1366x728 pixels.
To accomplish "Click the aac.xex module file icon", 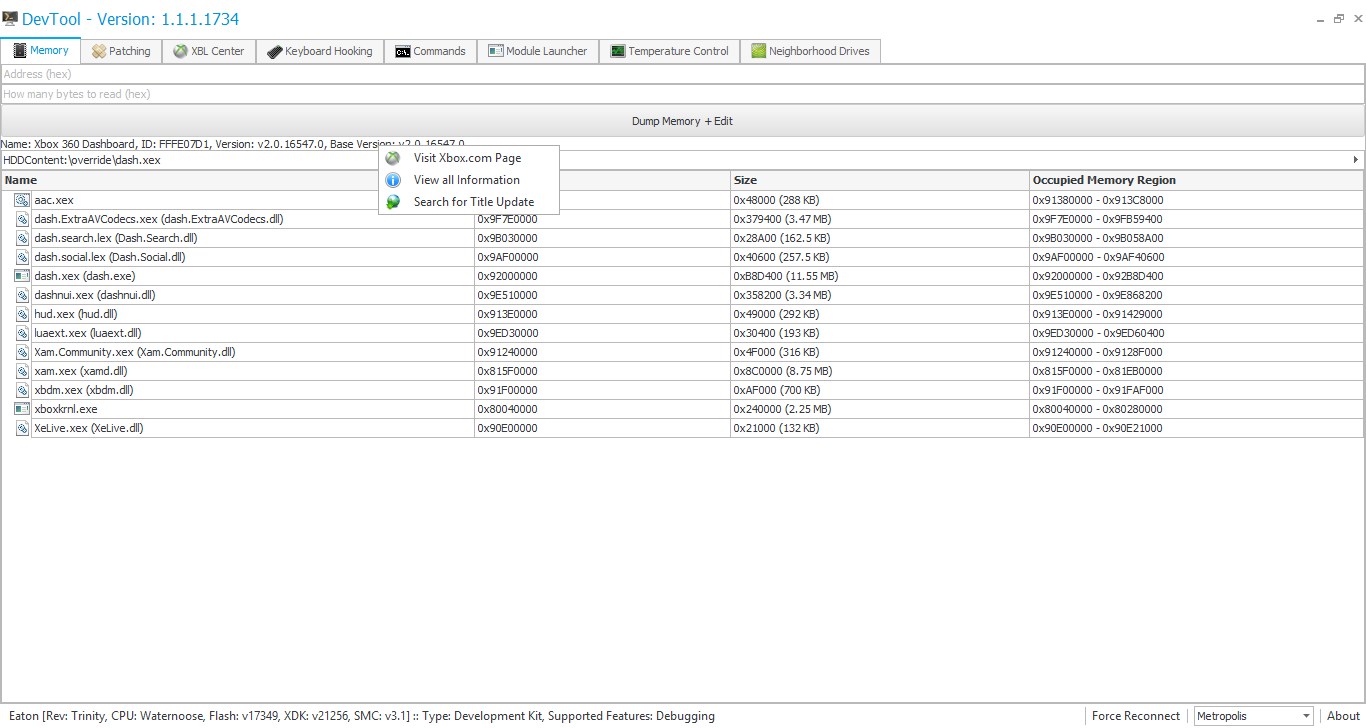I will [x=22, y=200].
